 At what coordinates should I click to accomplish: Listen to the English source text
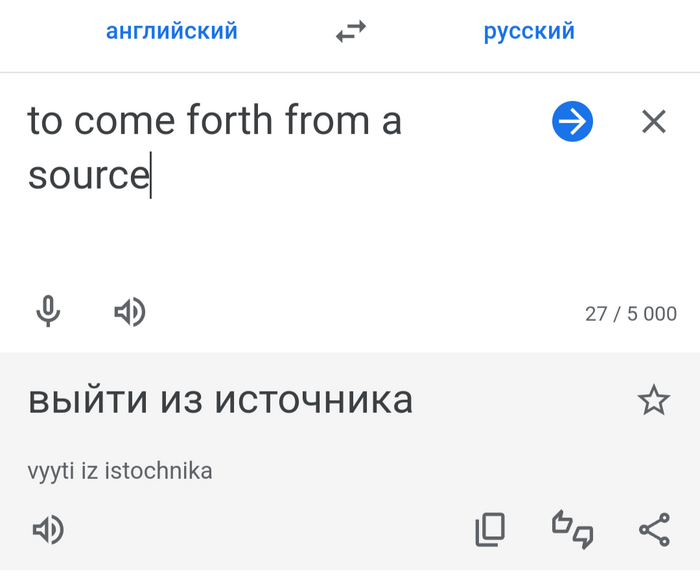pyautogui.click(x=129, y=313)
